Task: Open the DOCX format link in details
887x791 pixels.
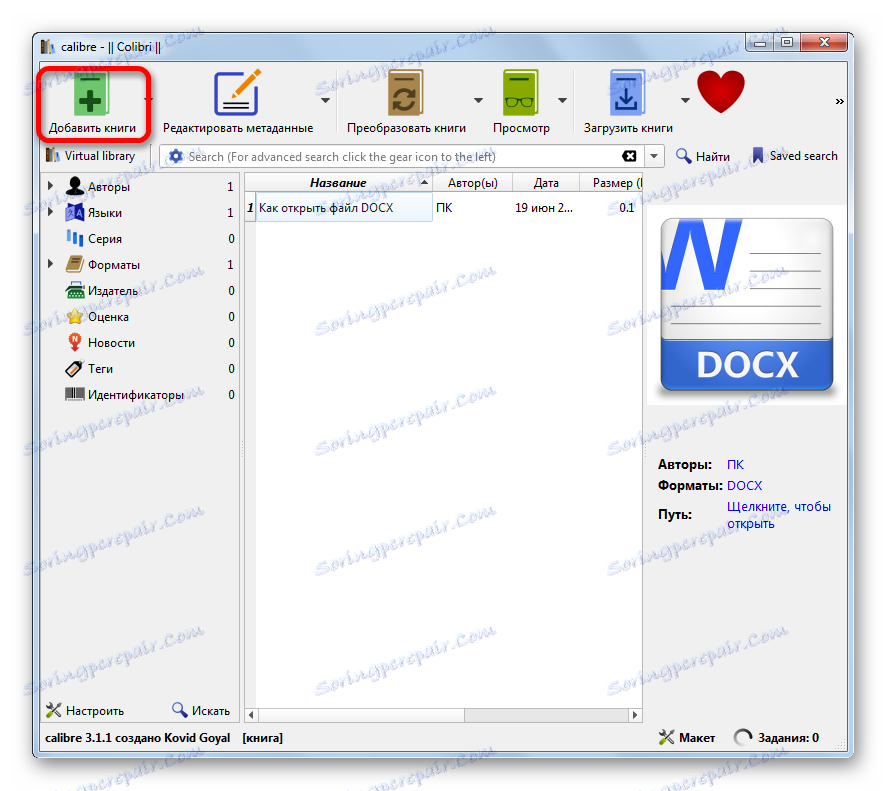Action: point(744,485)
